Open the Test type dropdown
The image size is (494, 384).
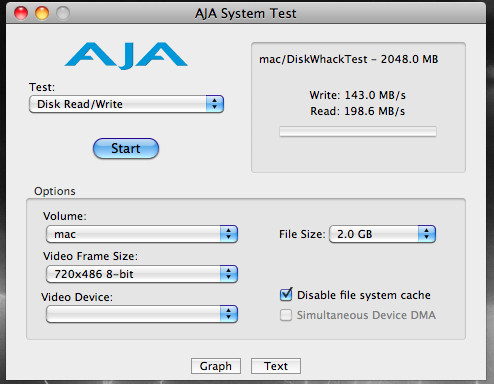click(x=126, y=104)
